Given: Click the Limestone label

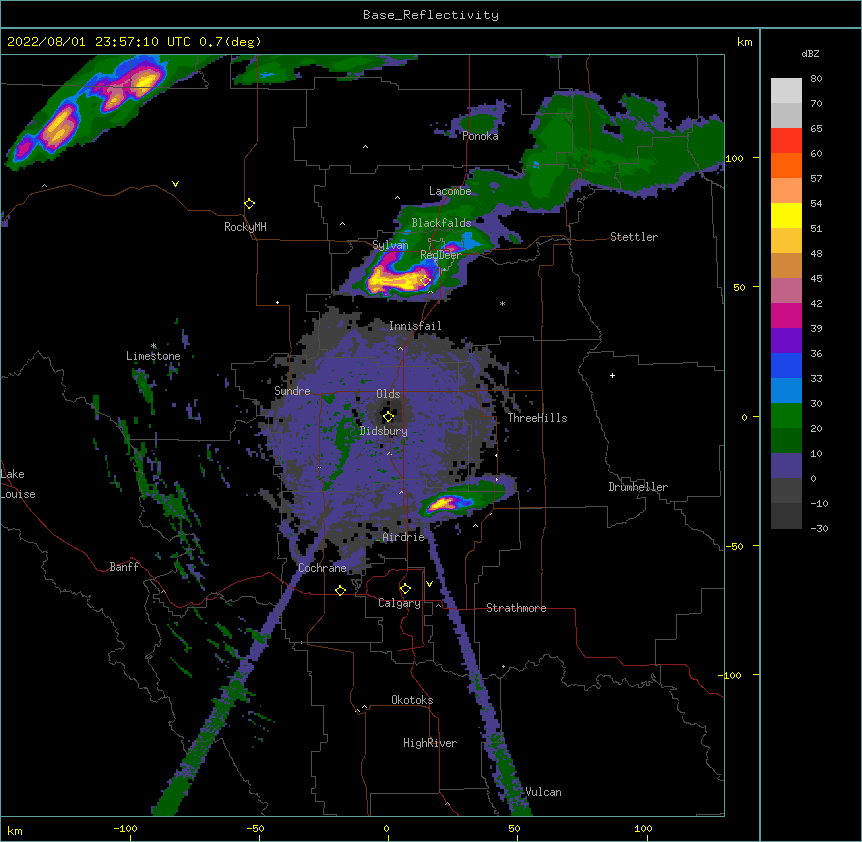Looking at the screenshot, I should tap(153, 356).
